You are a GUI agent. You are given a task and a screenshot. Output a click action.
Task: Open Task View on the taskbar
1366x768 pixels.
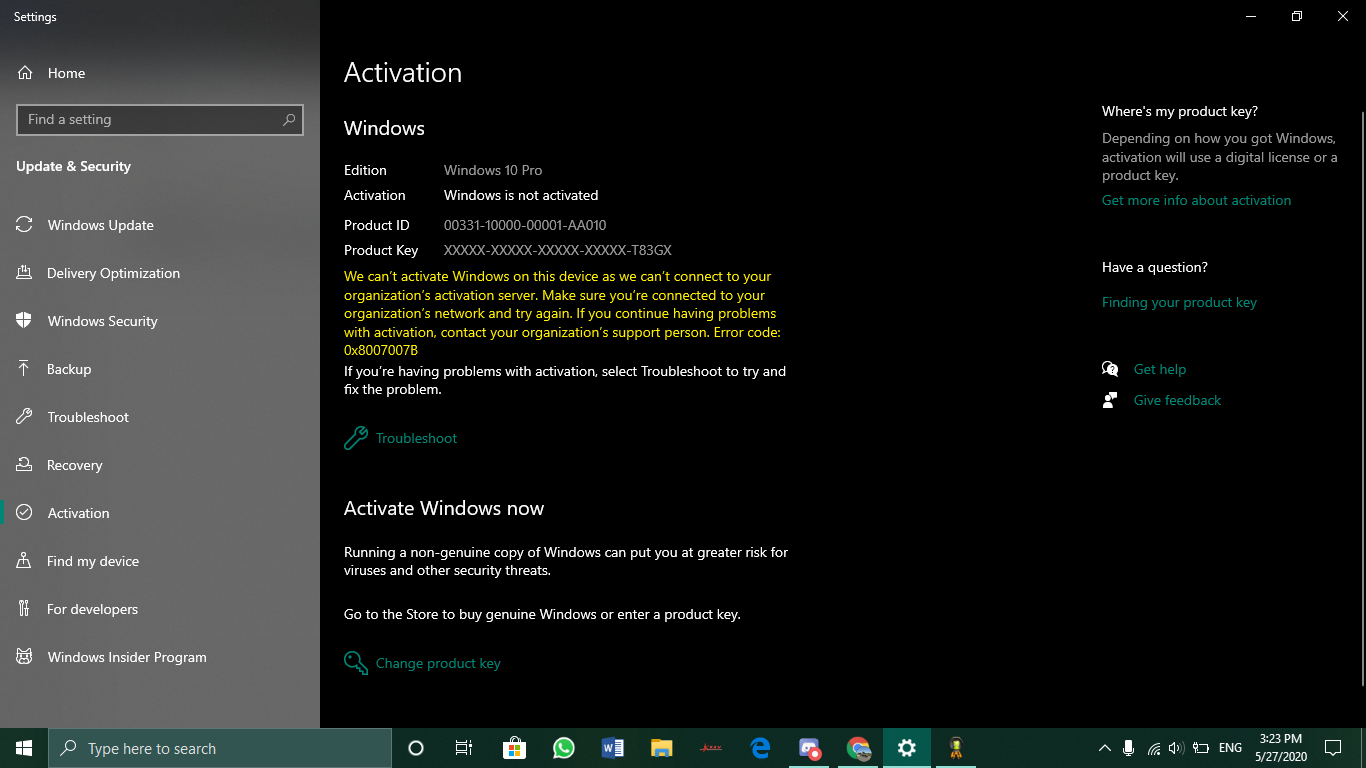464,748
